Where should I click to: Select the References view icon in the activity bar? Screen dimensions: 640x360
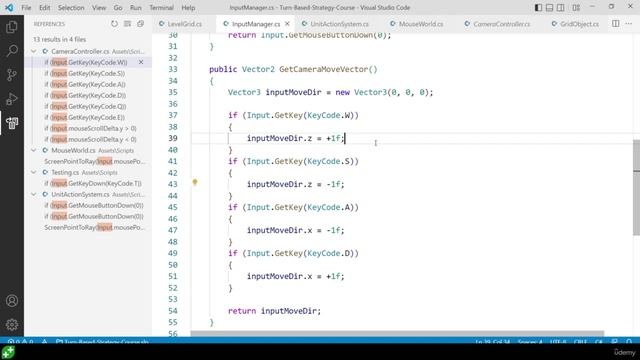[x=12, y=123]
